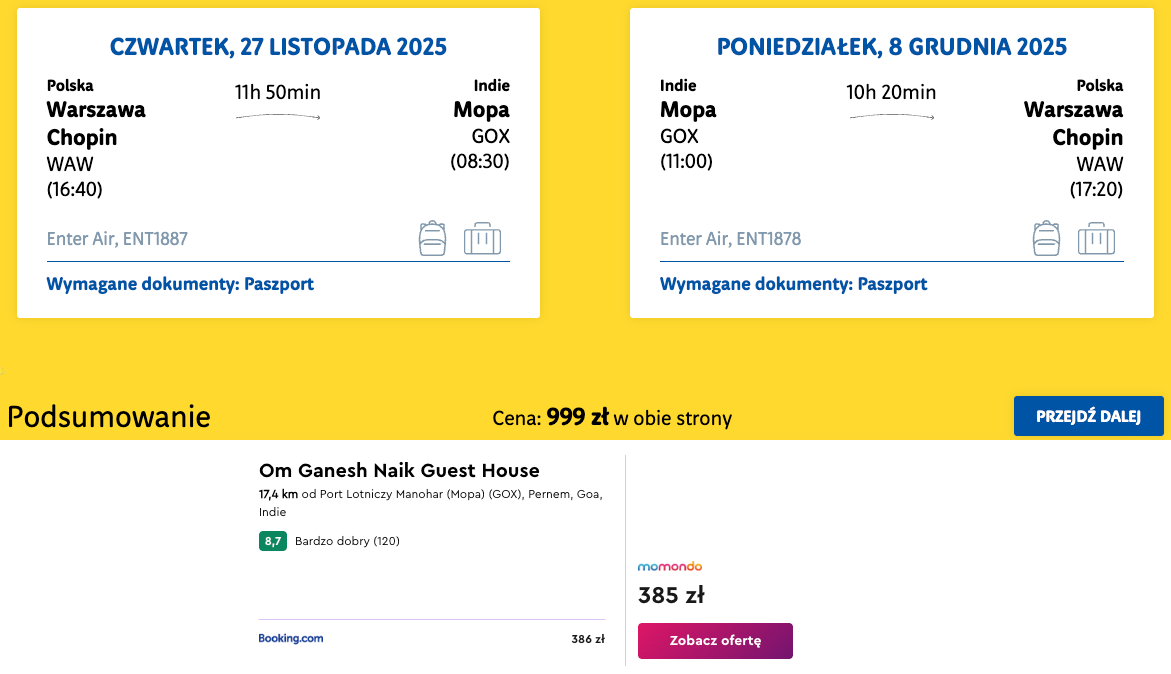
Task: Open Om Ganesh Naik Guest House title
Action: pos(399,470)
